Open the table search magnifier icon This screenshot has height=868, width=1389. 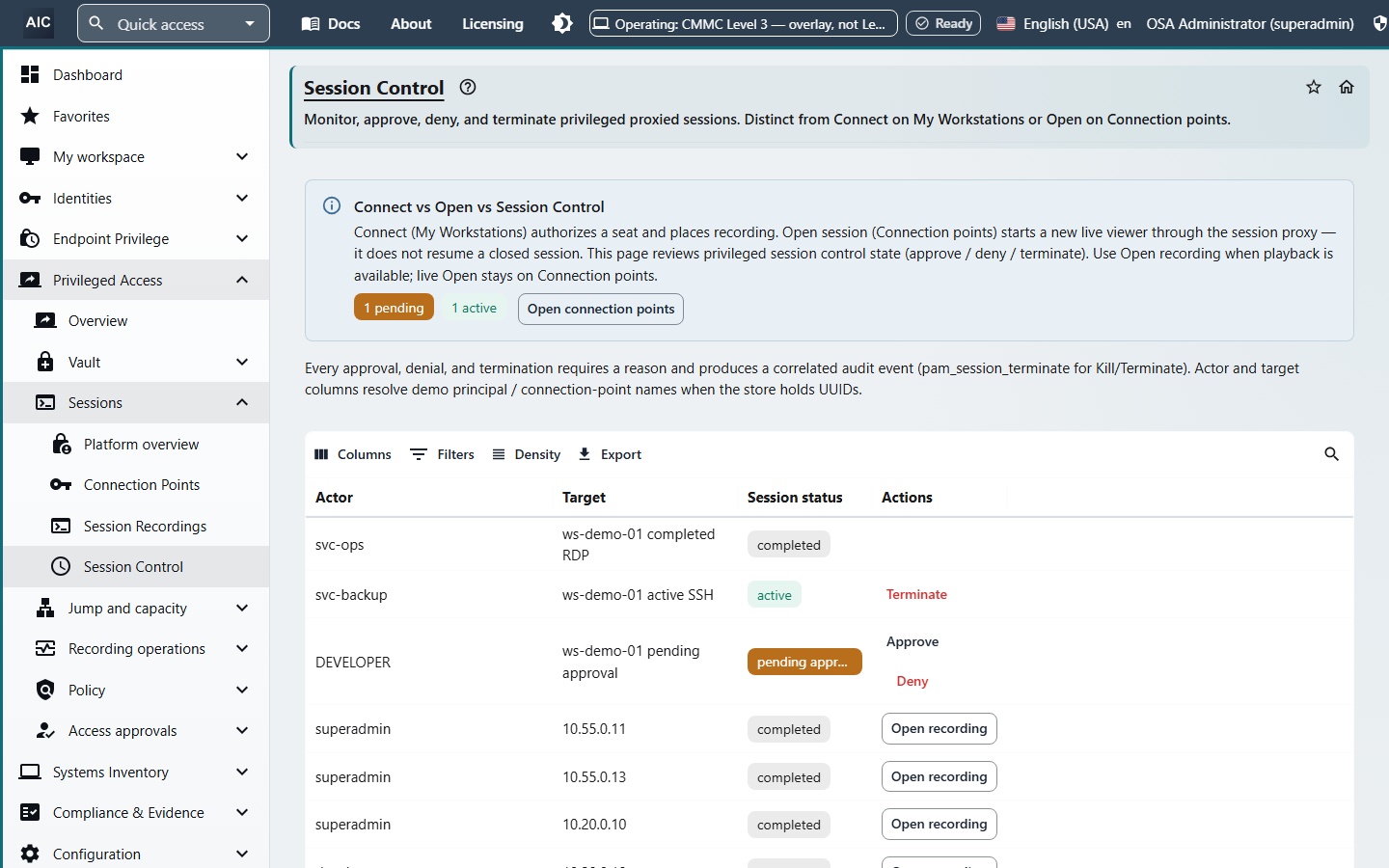(1331, 454)
